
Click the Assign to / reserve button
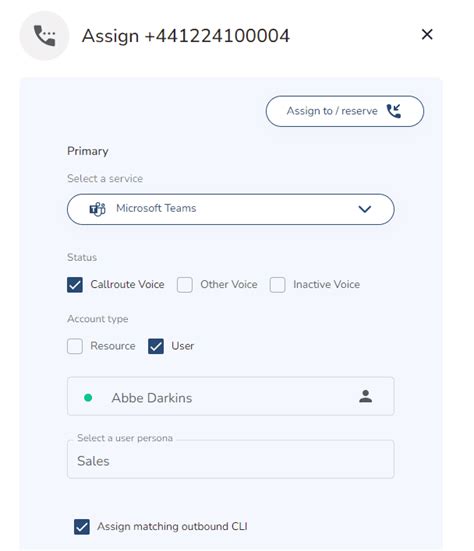coord(345,111)
